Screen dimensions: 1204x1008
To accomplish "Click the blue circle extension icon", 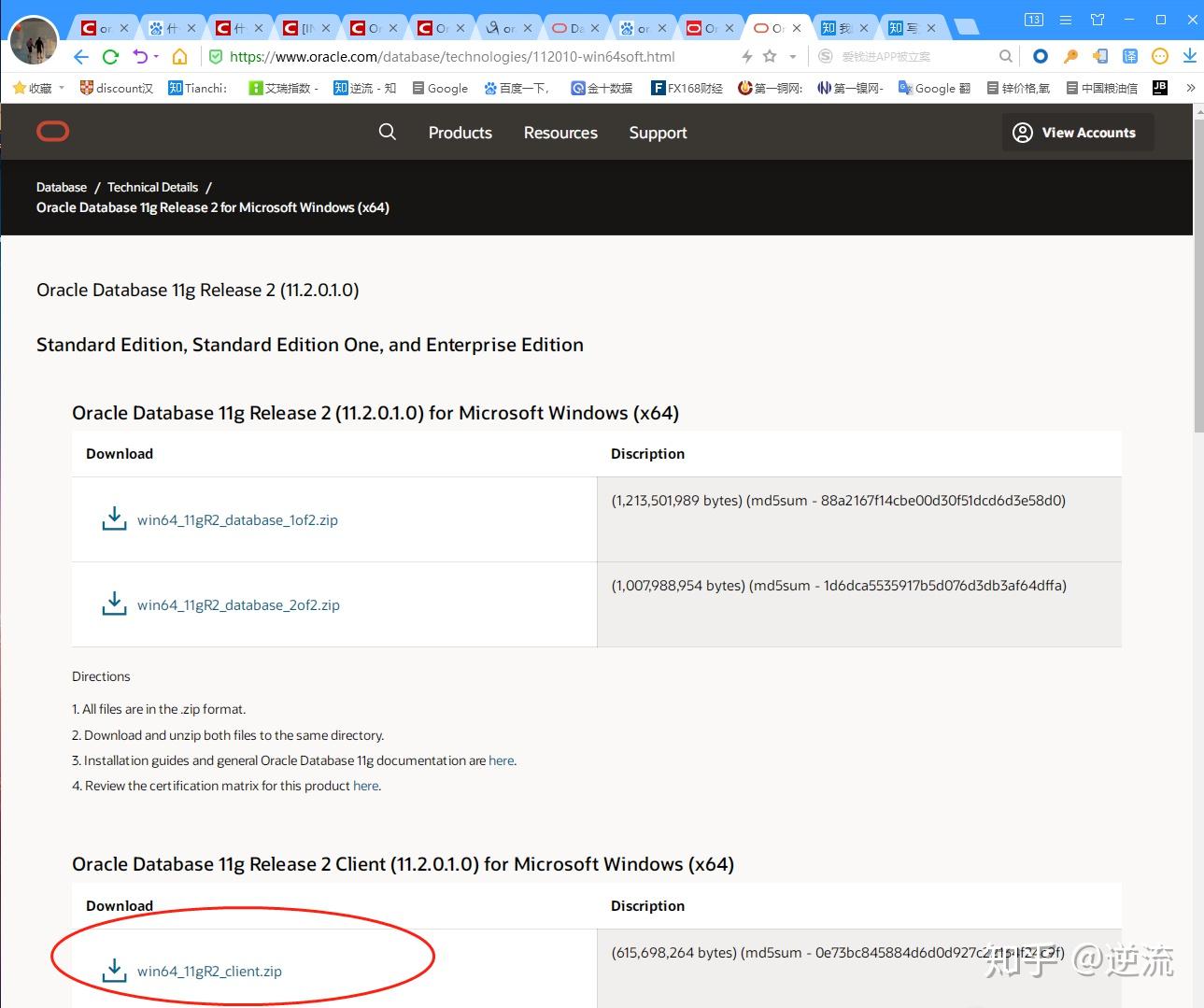I will [x=1041, y=57].
